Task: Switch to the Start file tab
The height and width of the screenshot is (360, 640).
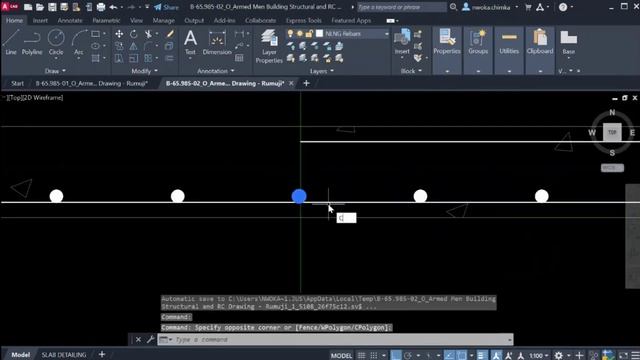Action: pos(17,83)
